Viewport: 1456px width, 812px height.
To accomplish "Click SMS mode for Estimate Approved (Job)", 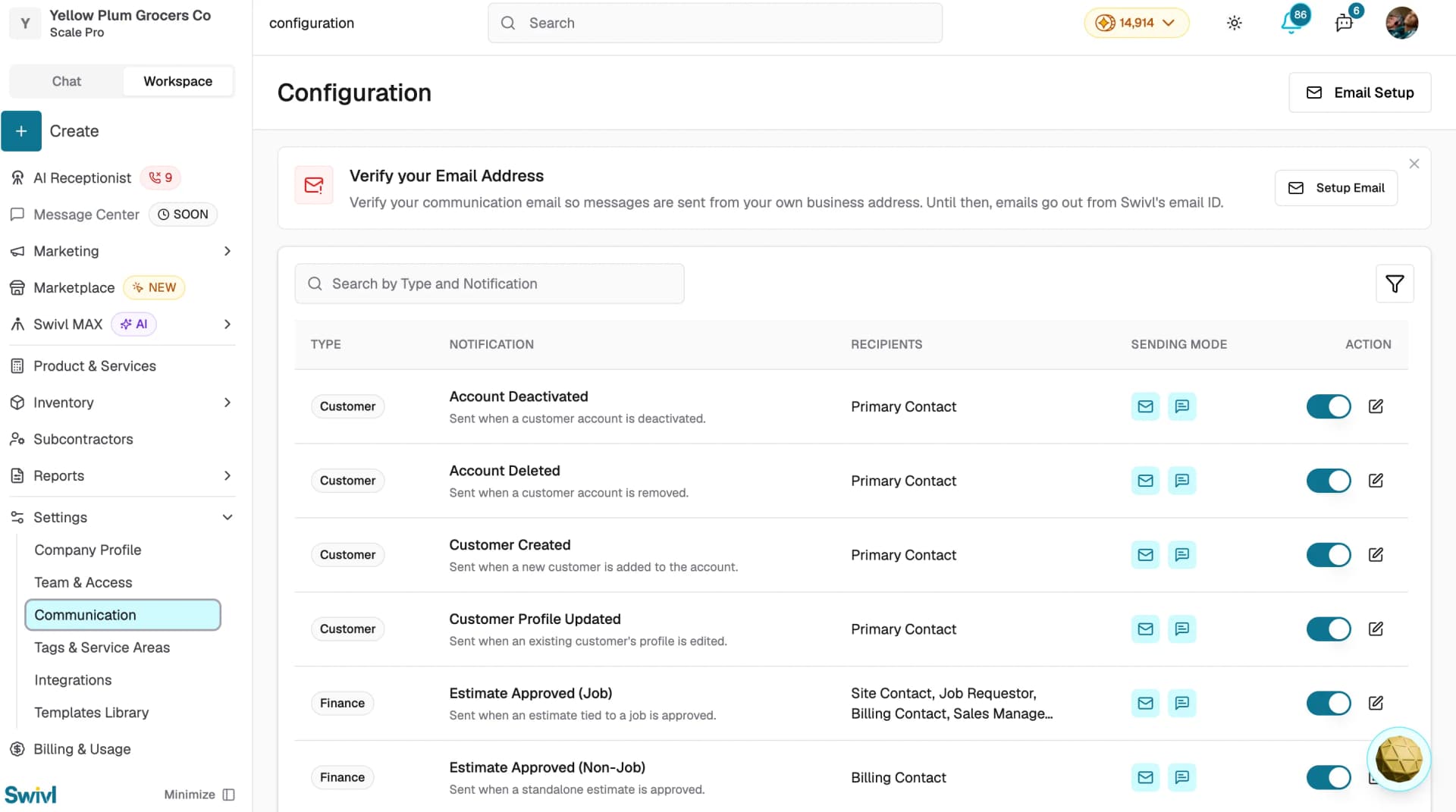I will click(1181, 704).
